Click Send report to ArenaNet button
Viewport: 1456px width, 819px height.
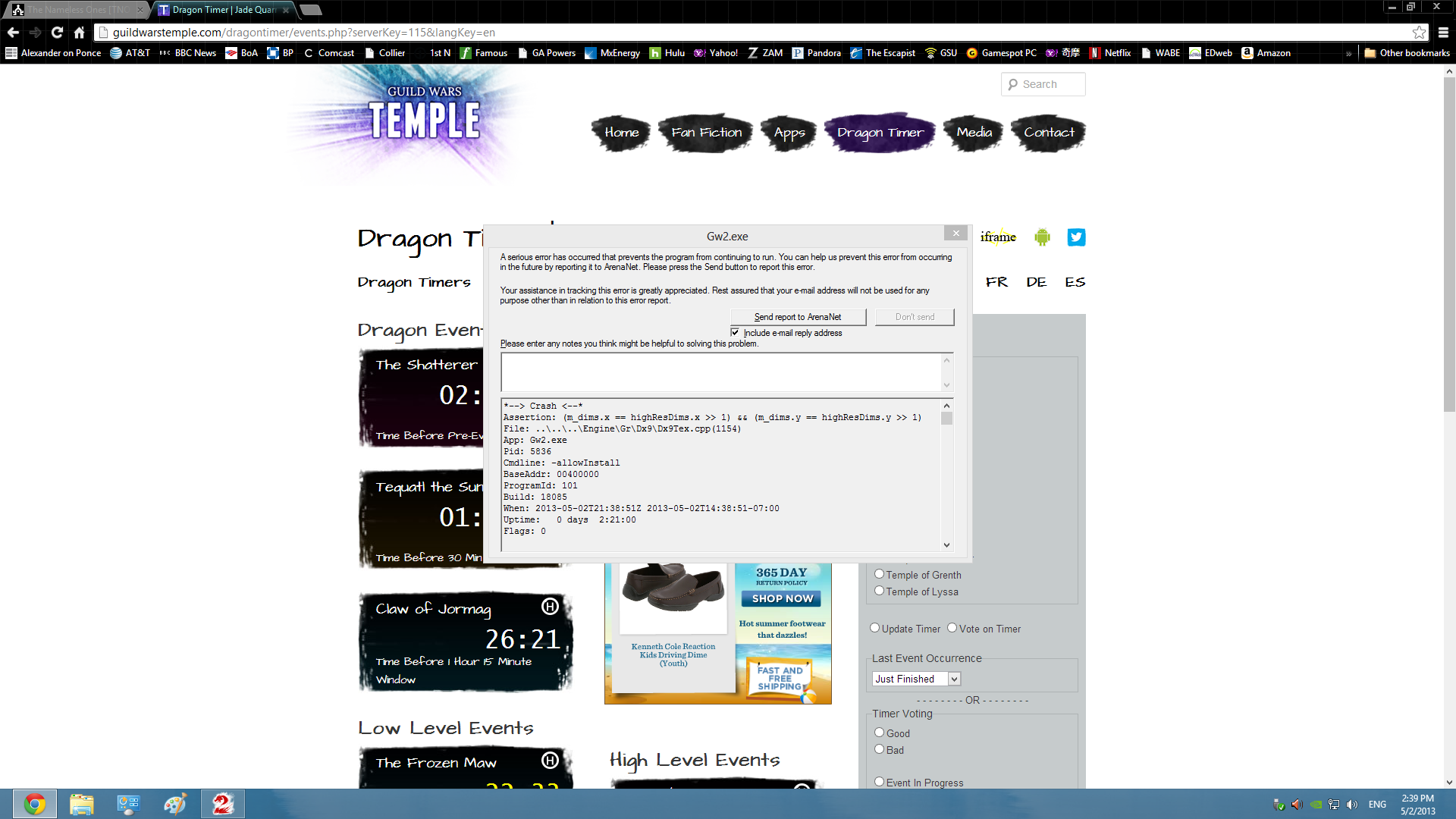click(x=798, y=317)
